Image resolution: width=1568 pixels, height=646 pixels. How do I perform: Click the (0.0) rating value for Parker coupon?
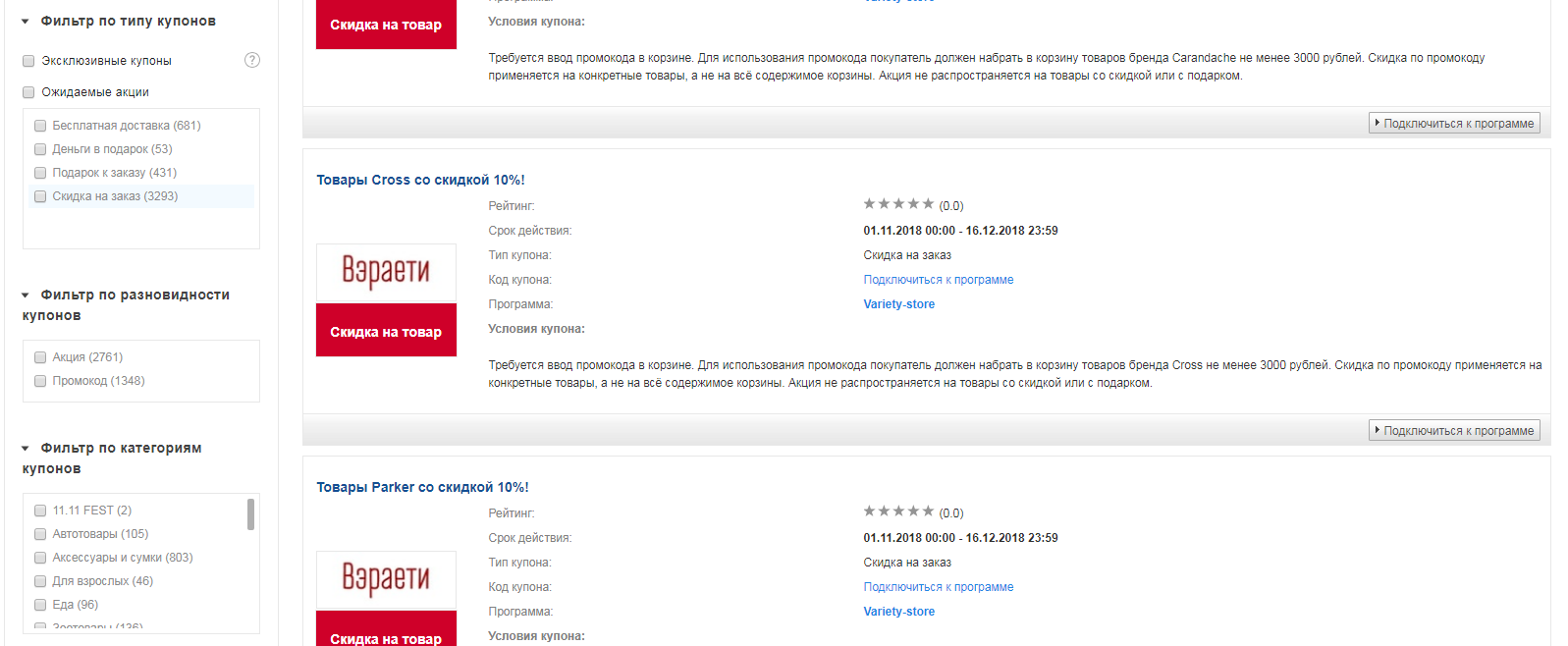pos(951,513)
